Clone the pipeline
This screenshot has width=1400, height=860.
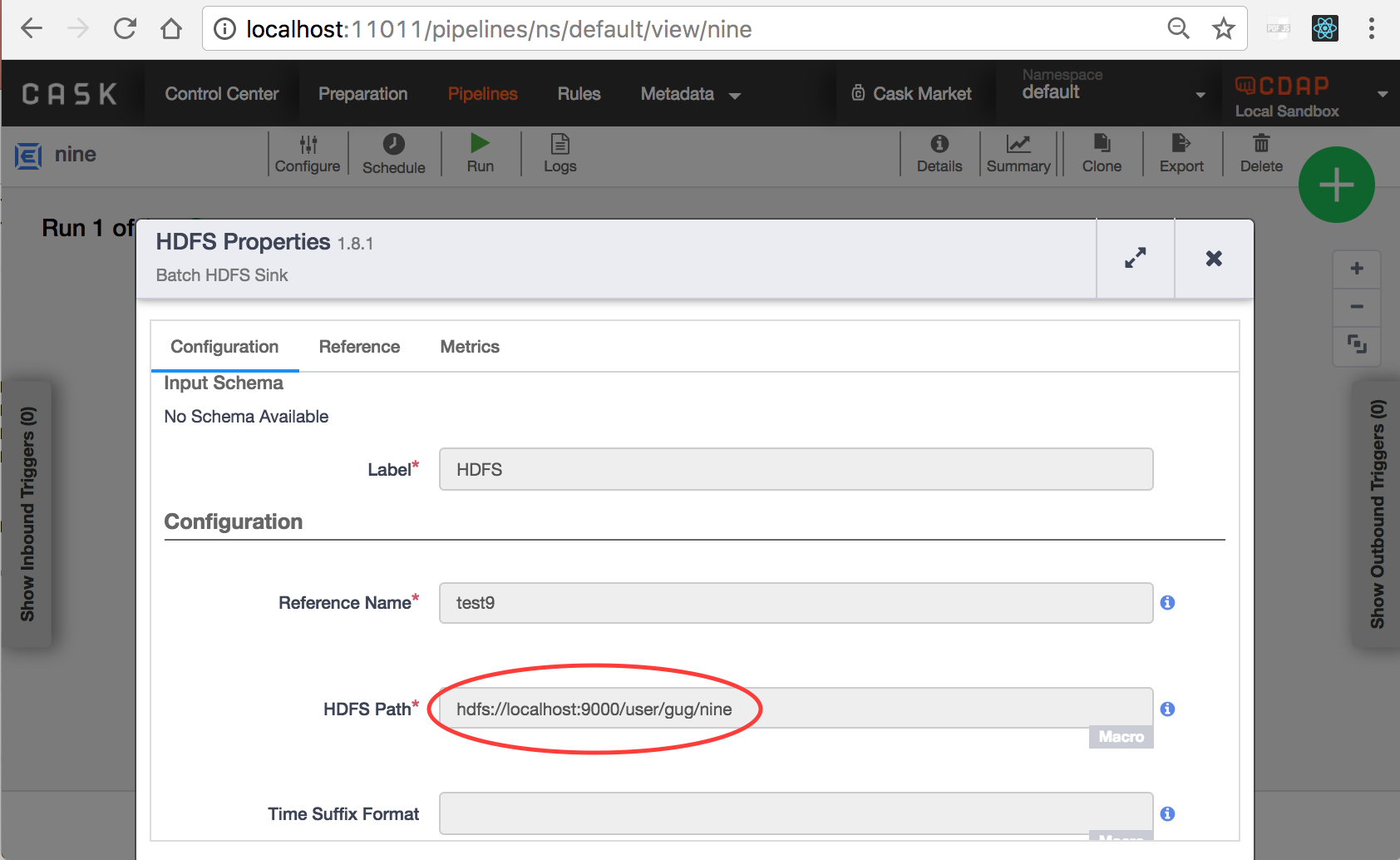click(x=1102, y=154)
